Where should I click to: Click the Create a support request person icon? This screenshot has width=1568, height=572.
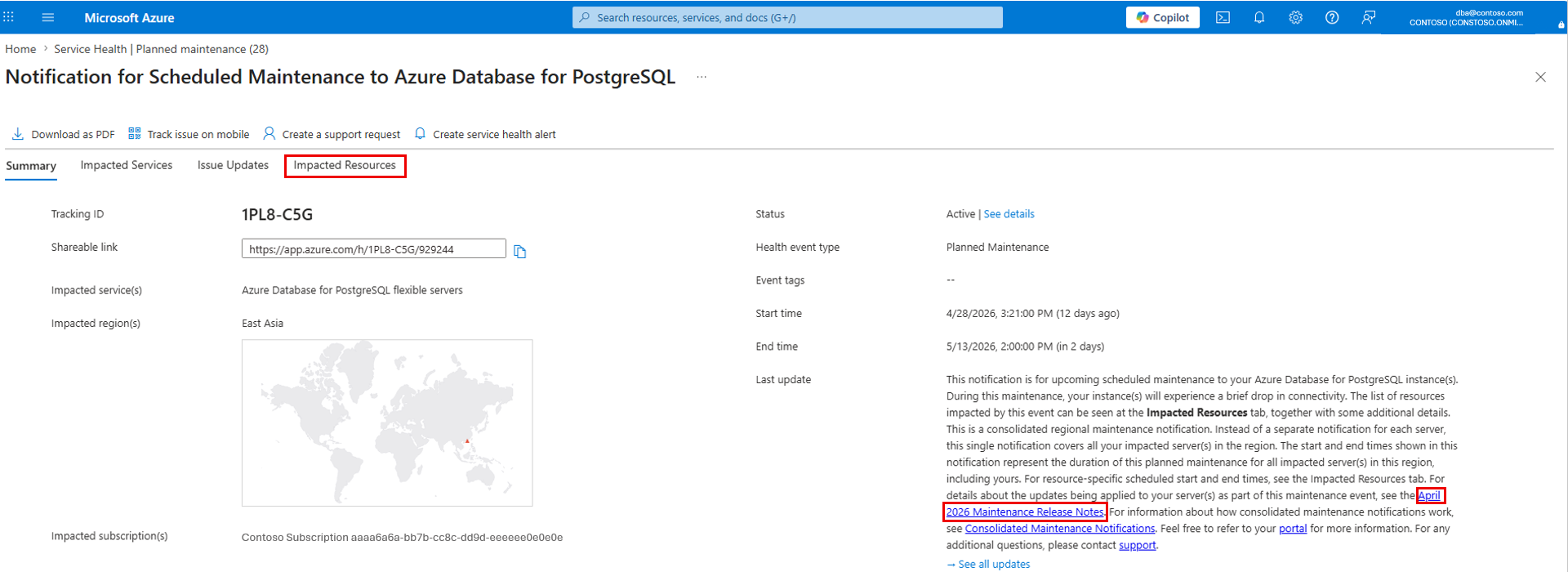pyautogui.click(x=269, y=133)
